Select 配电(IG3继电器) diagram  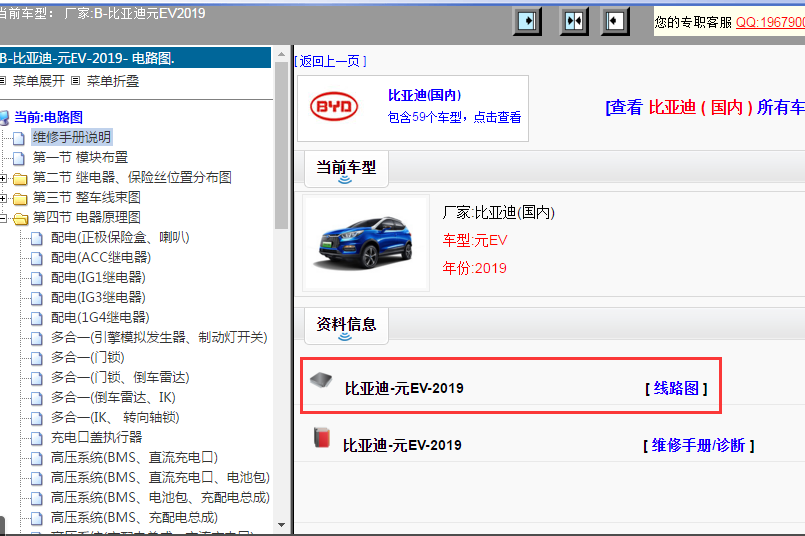(x=98, y=297)
